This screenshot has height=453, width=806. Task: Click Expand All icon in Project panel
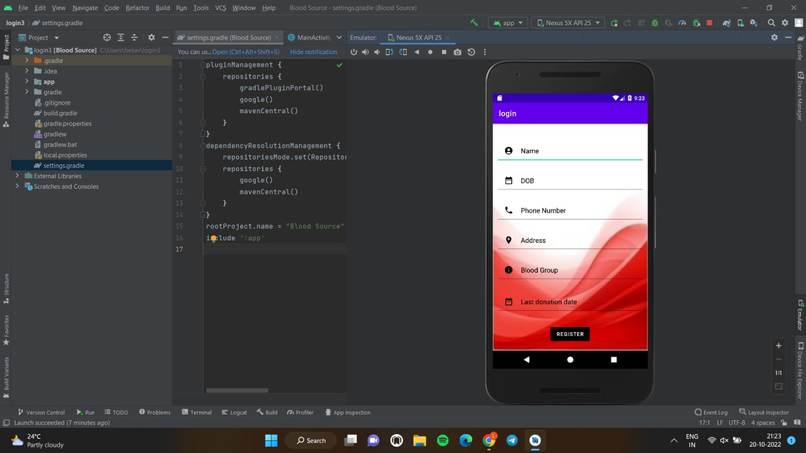click(121, 38)
